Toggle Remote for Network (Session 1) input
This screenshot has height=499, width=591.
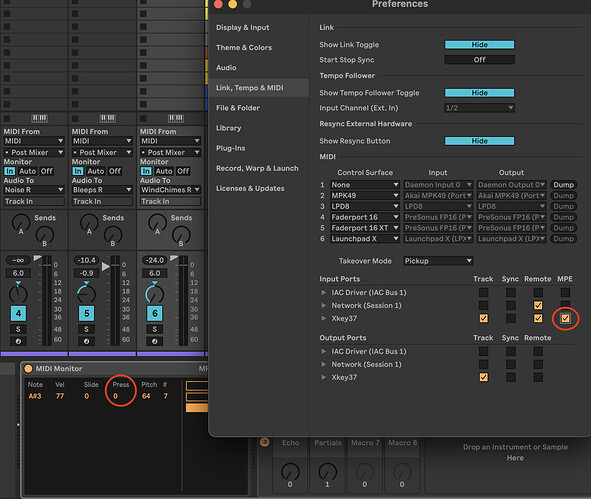tap(538, 305)
